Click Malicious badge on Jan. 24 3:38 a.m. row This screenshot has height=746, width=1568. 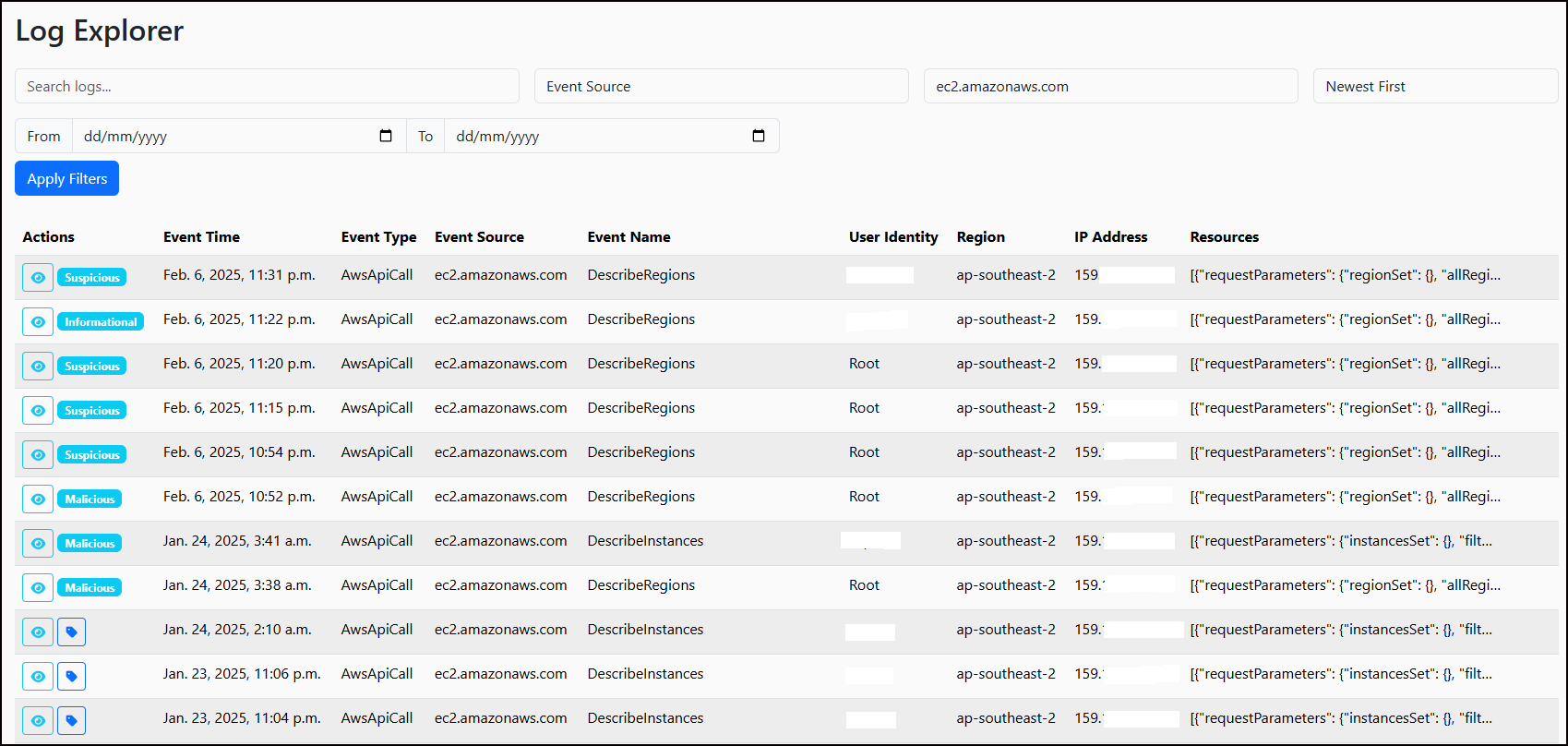[x=90, y=588]
